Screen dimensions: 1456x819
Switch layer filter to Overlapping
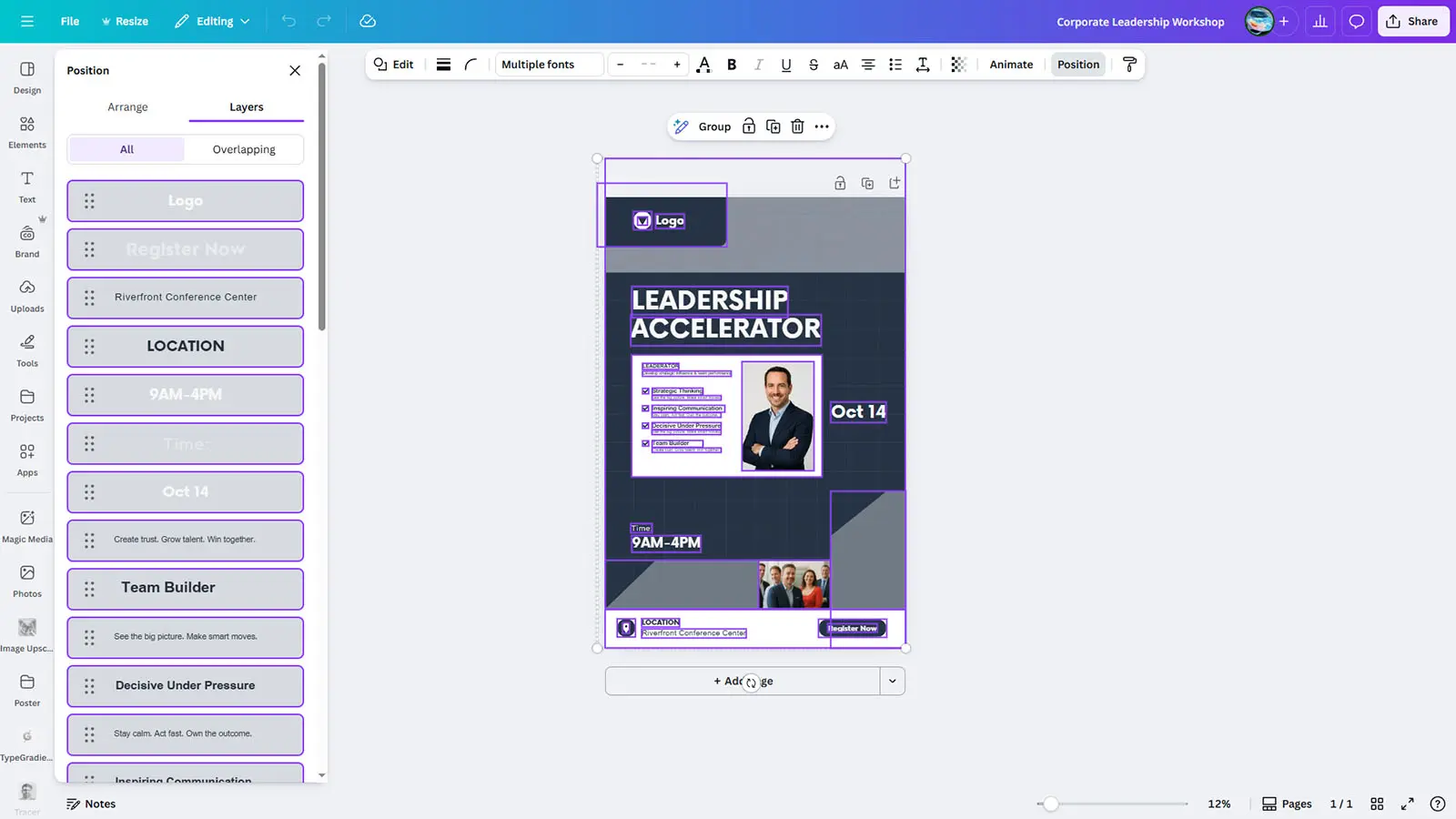point(244,149)
